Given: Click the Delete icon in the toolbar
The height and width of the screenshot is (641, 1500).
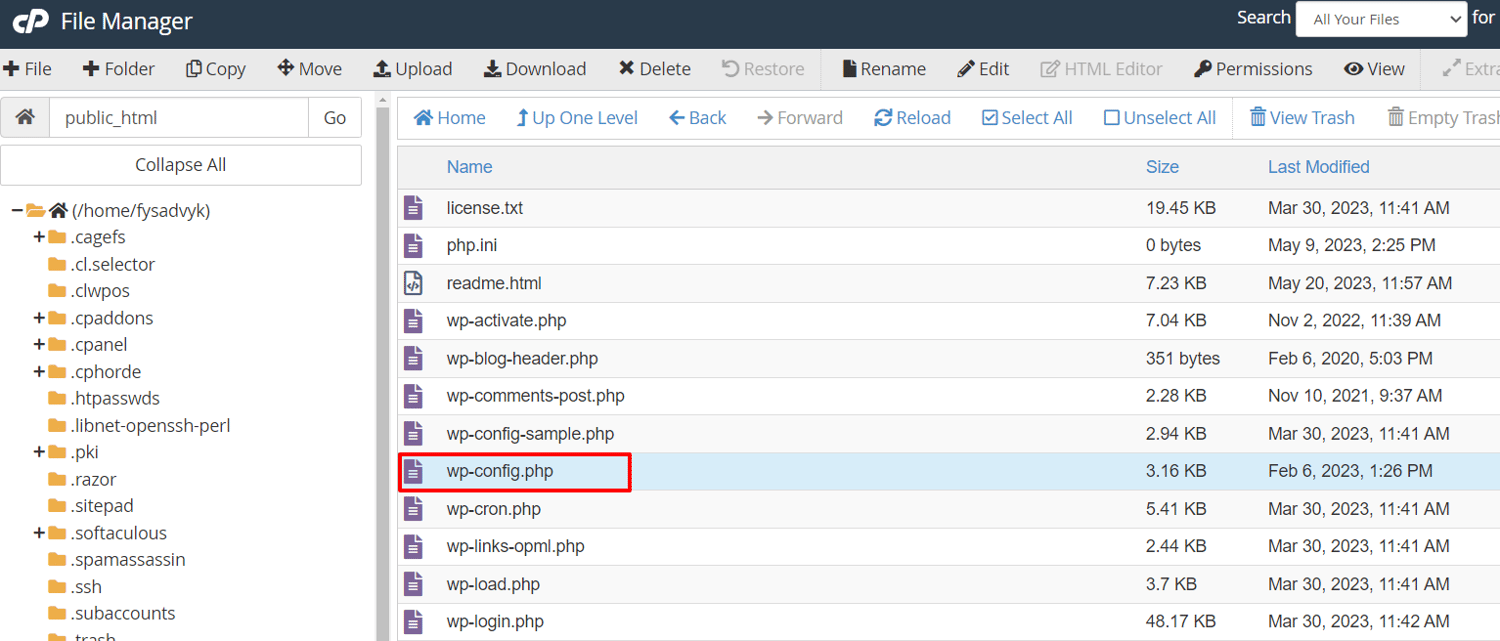Looking at the screenshot, I should pyautogui.click(x=654, y=69).
